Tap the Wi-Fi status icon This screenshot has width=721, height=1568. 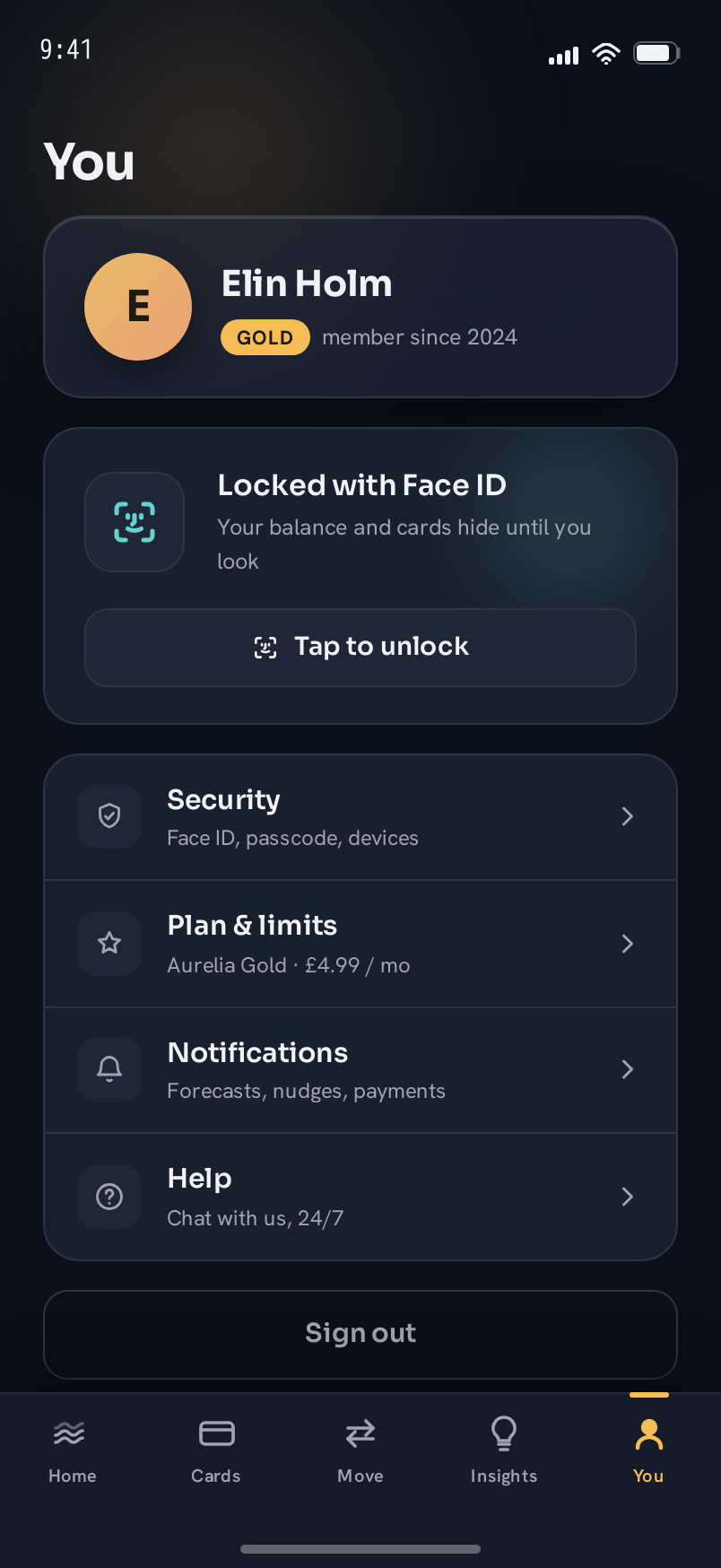point(606,54)
